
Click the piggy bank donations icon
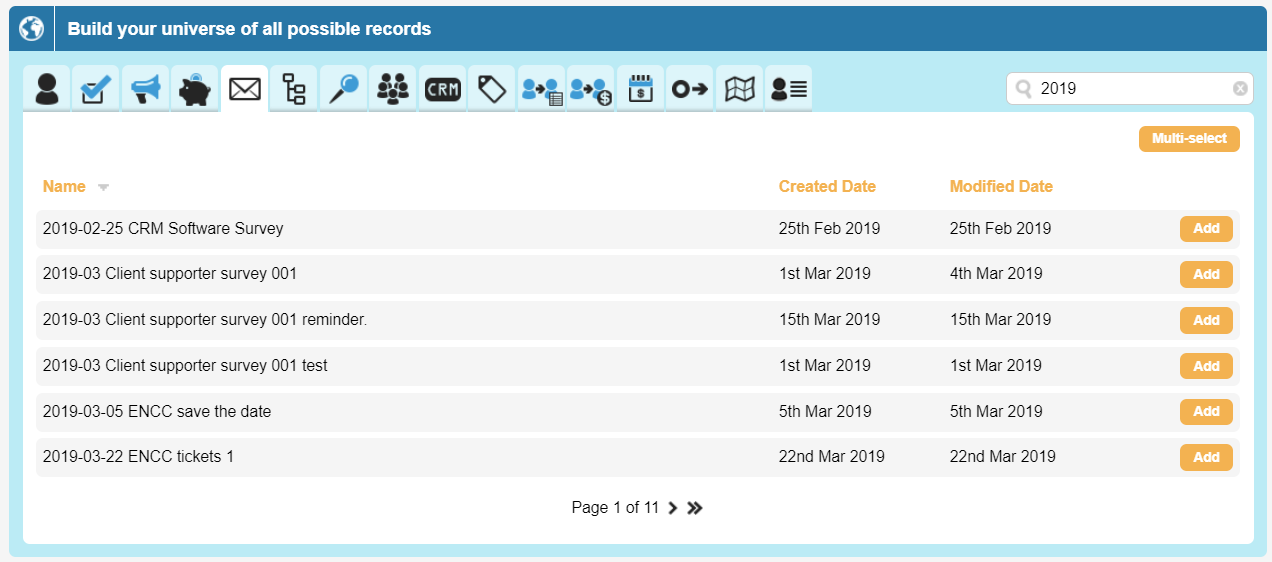(195, 89)
